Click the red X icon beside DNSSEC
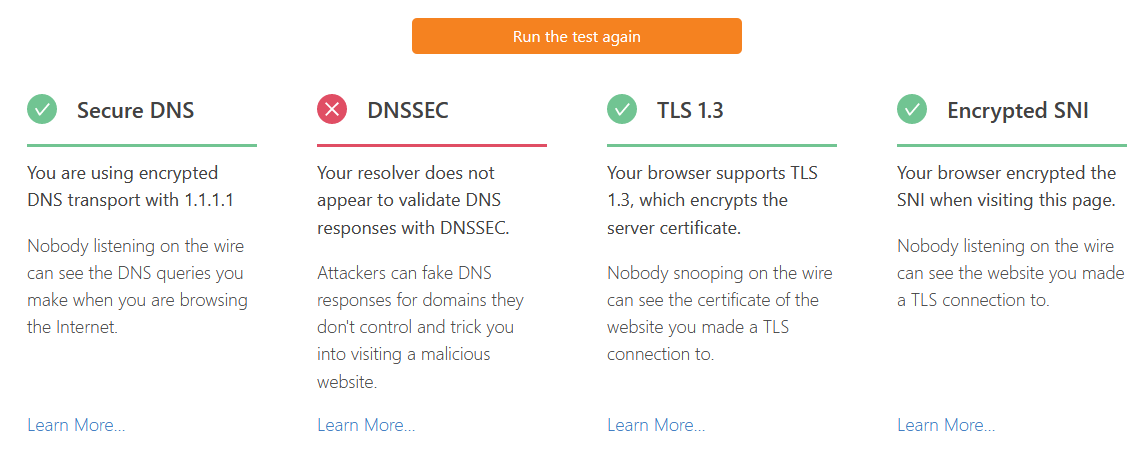This screenshot has height=459, width=1145. [332, 109]
